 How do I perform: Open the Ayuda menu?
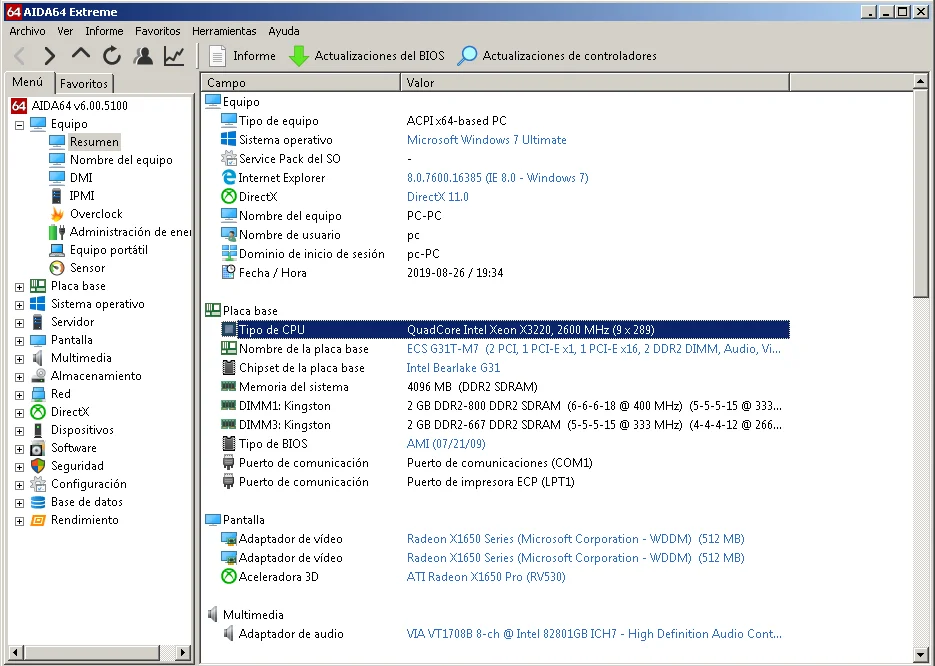284,31
